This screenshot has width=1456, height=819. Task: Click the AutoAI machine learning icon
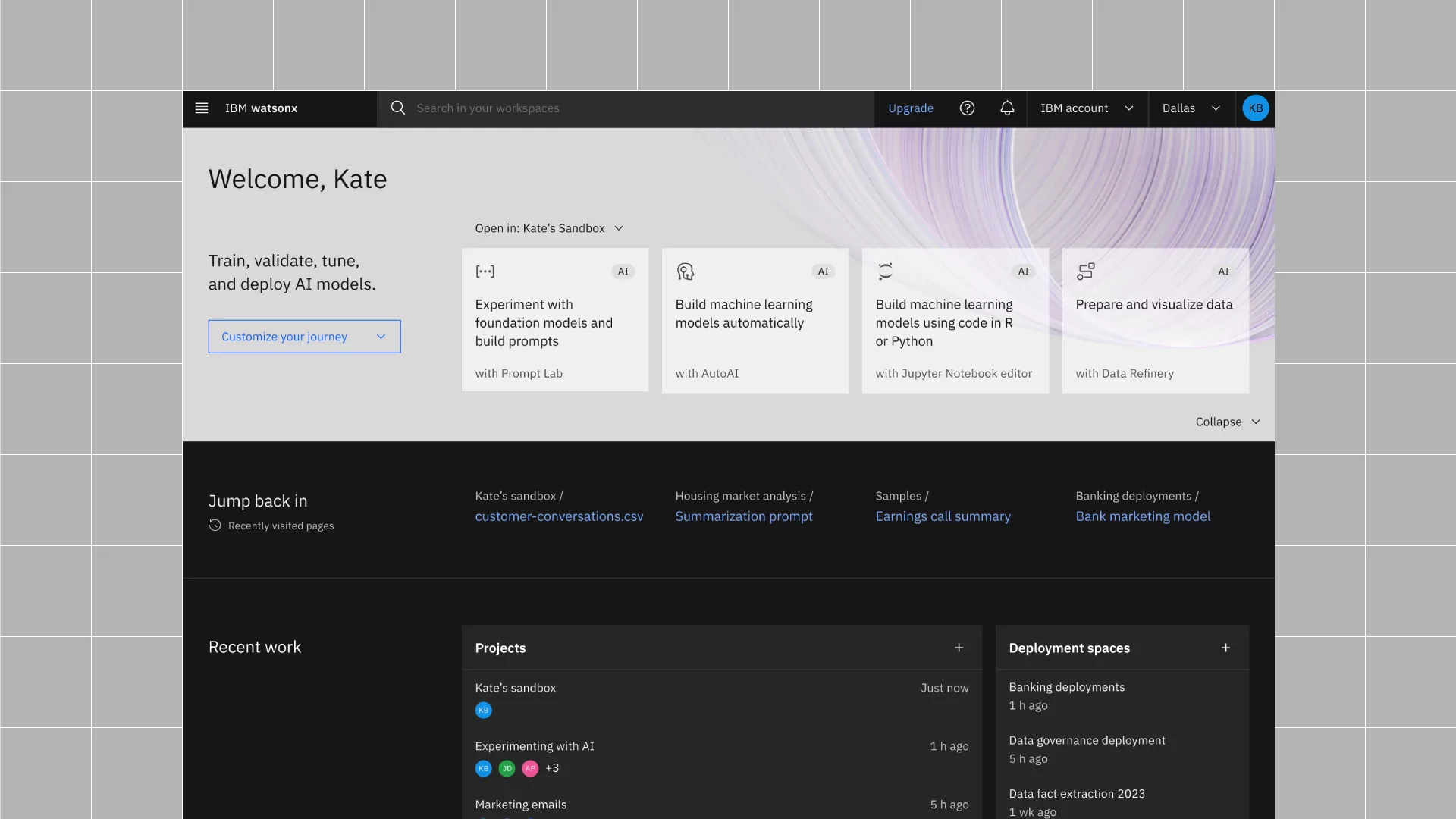(x=685, y=271)
